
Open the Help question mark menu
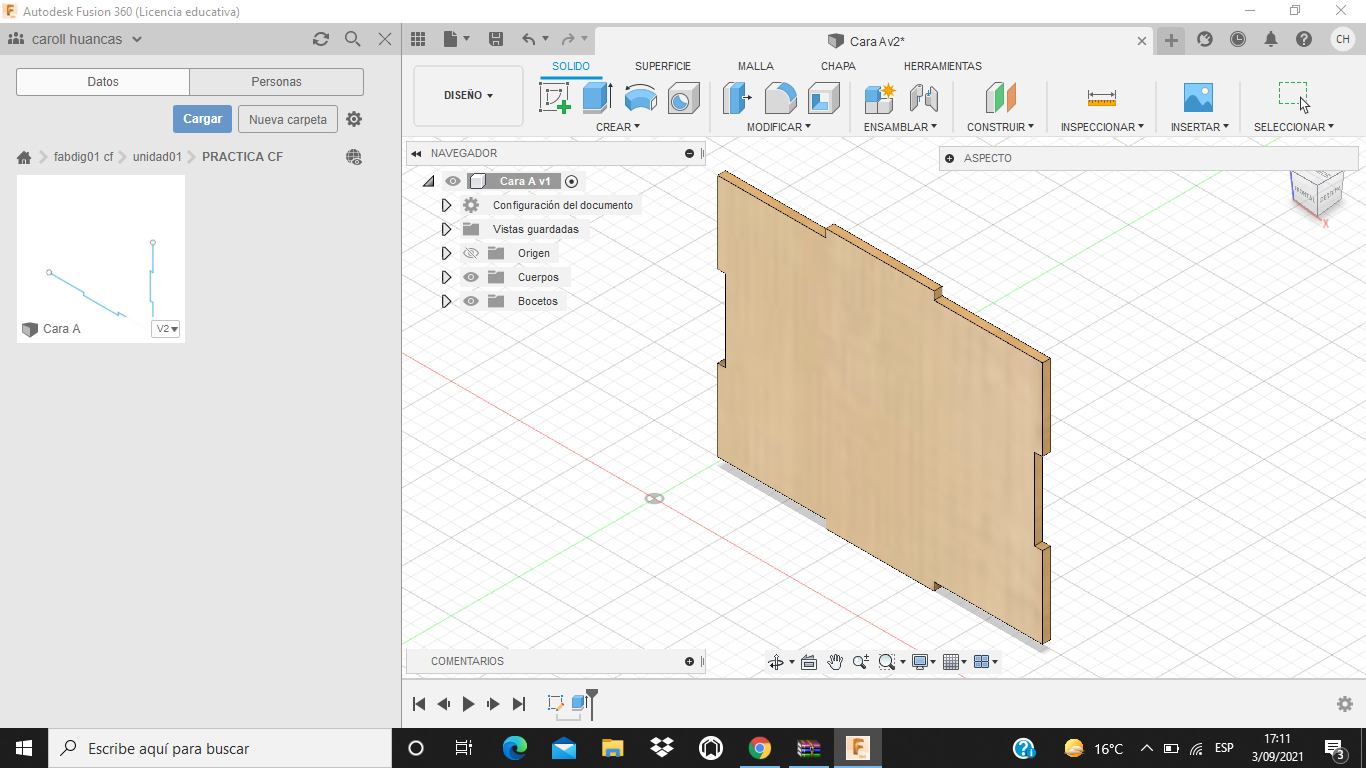click(x=1304, y=39)
